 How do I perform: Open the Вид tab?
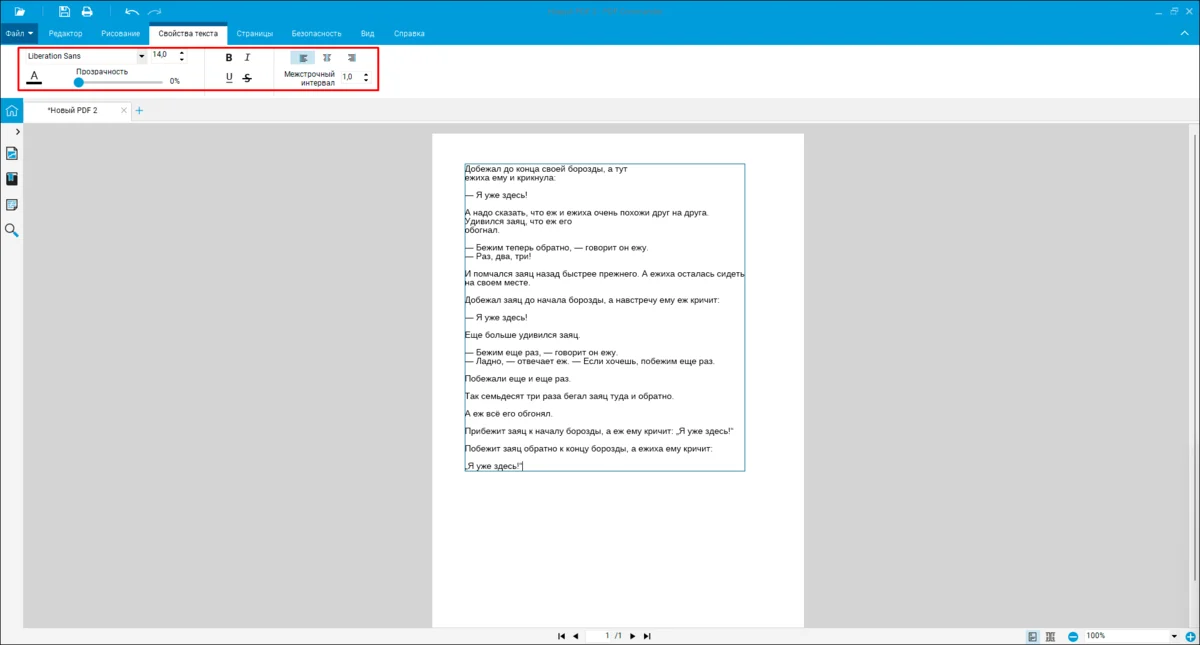click(368, 33)
